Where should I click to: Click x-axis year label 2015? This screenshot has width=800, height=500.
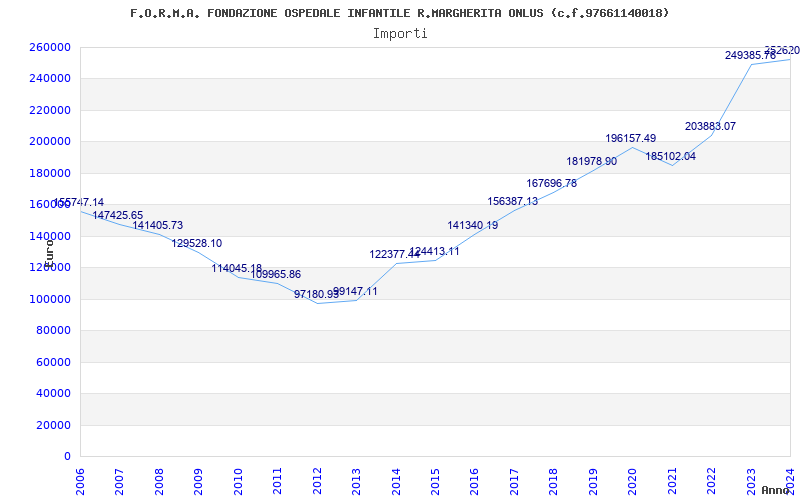pos(435,481)
